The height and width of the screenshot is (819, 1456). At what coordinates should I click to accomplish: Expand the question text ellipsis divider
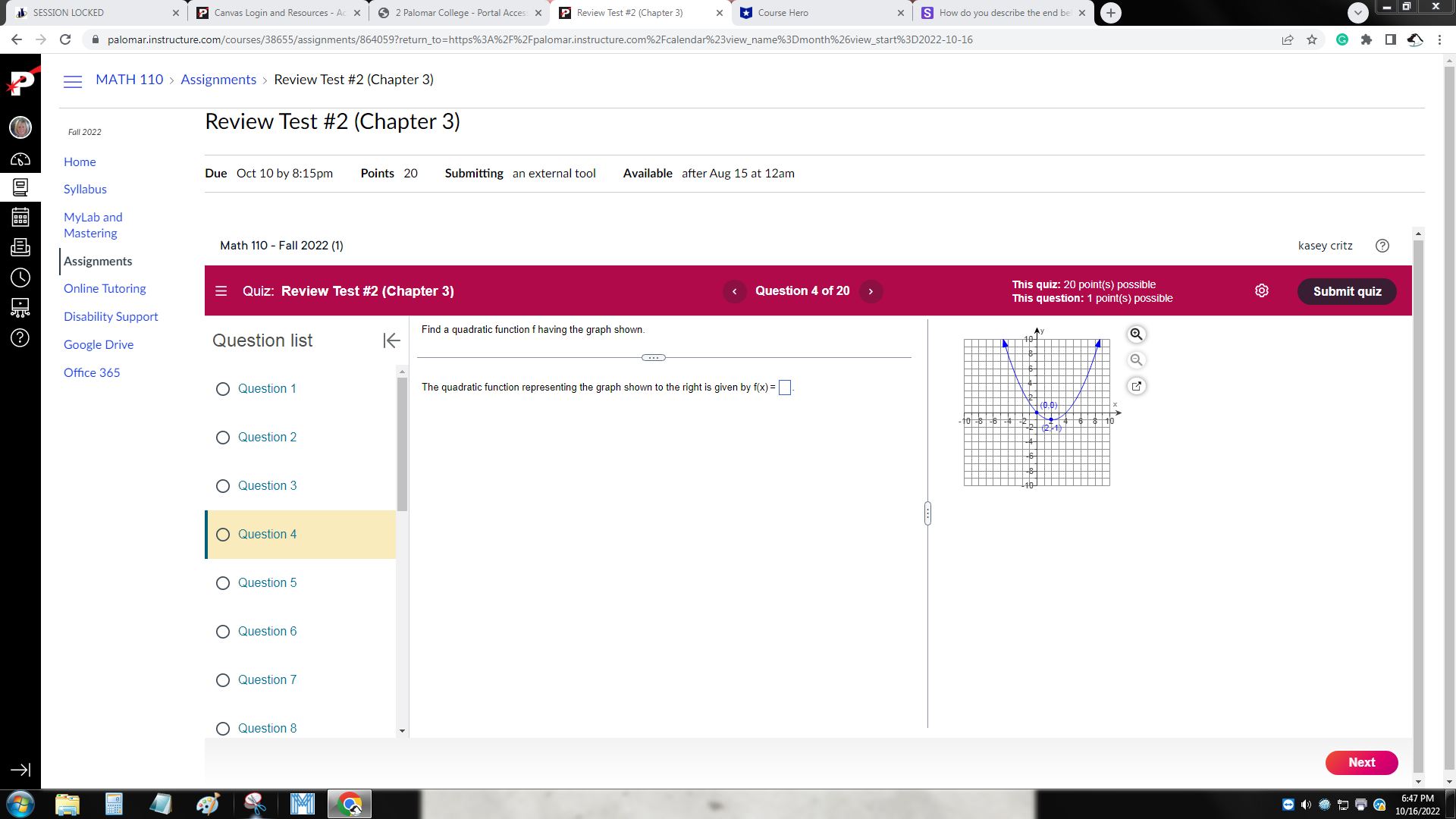coord(653,358)
